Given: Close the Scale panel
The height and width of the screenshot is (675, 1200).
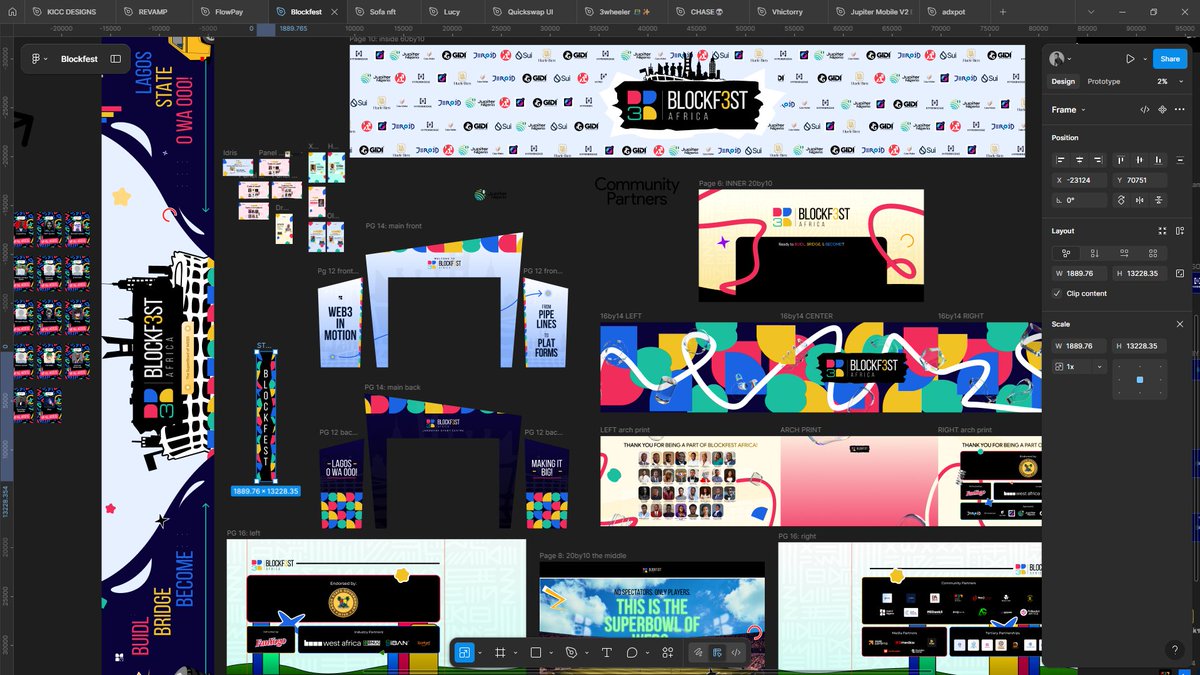Looking at the screenshot, I should click(1180, 324).
